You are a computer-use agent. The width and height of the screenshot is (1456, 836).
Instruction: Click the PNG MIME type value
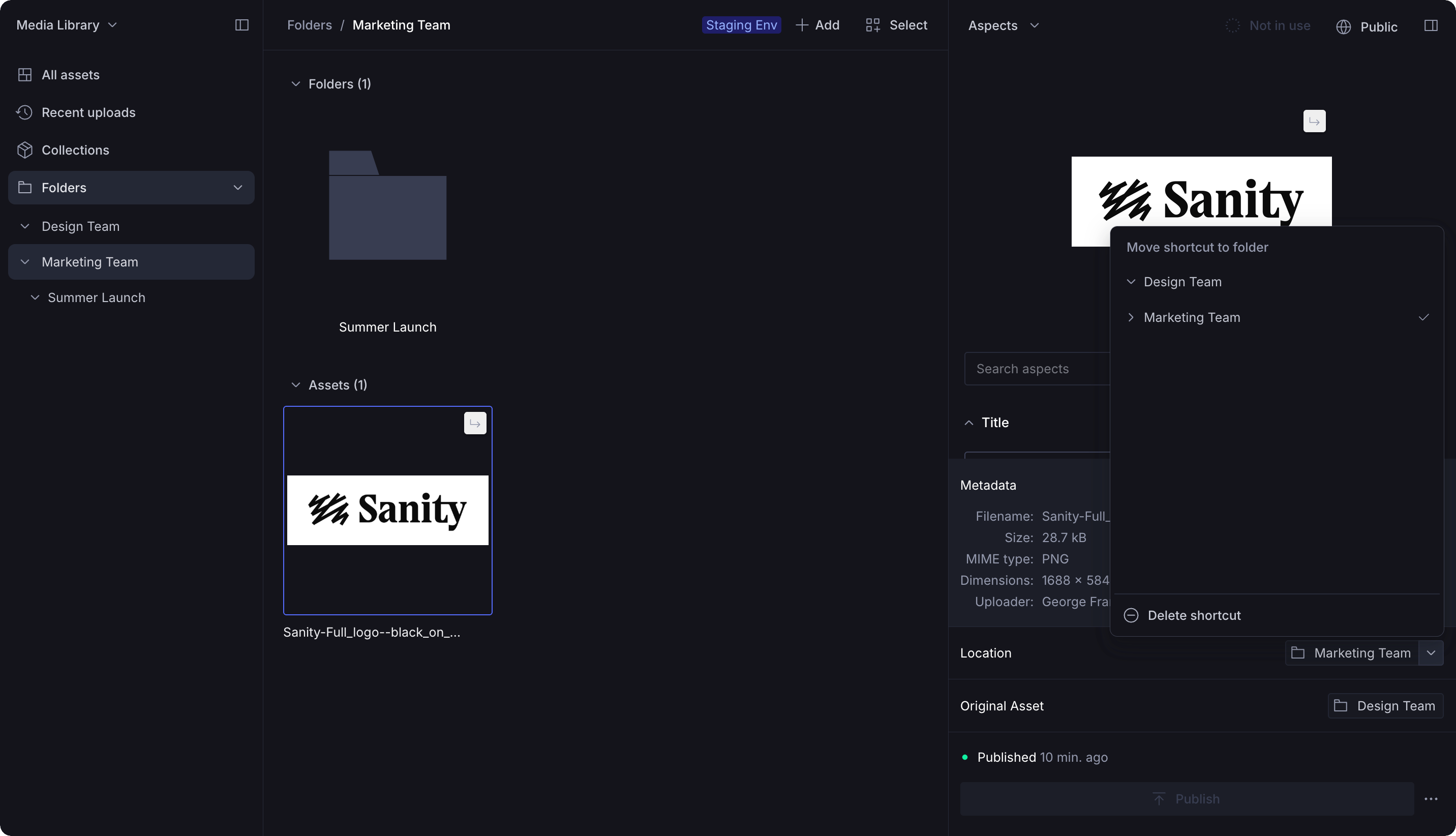[1055, 559]
